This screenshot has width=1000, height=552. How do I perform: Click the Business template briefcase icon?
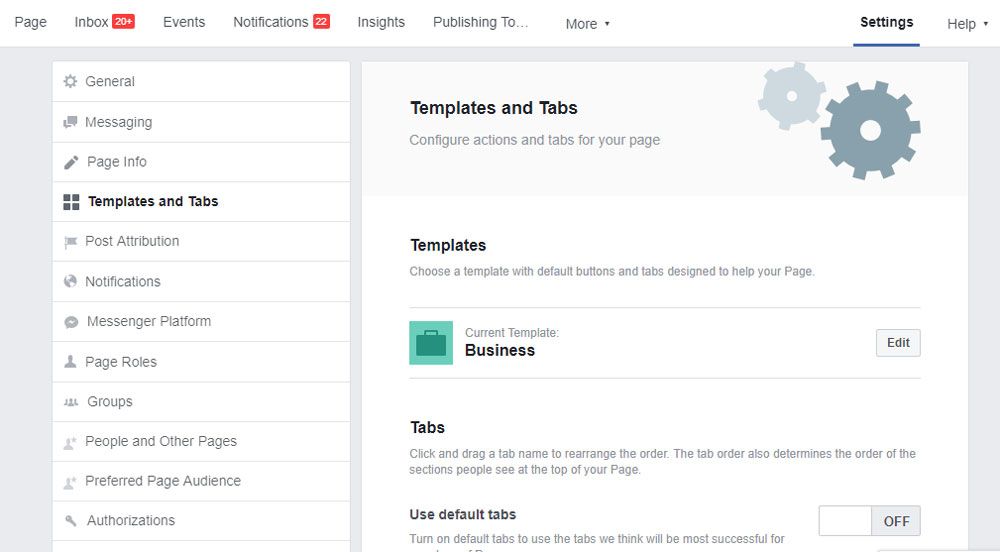click(x=431, y=343)
